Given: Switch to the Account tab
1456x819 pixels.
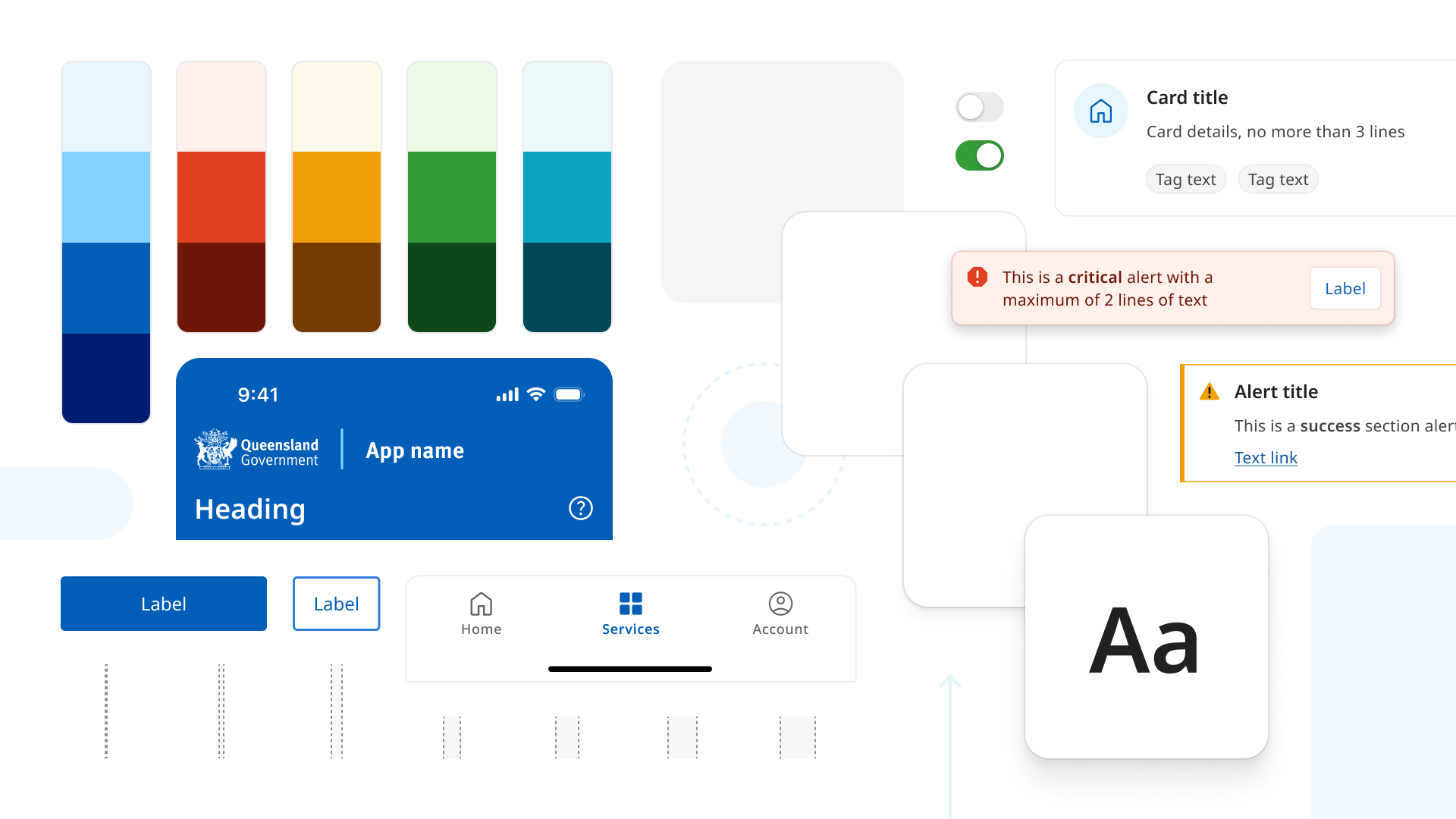Looking at the screenshot, I should [x=780, y=613].
